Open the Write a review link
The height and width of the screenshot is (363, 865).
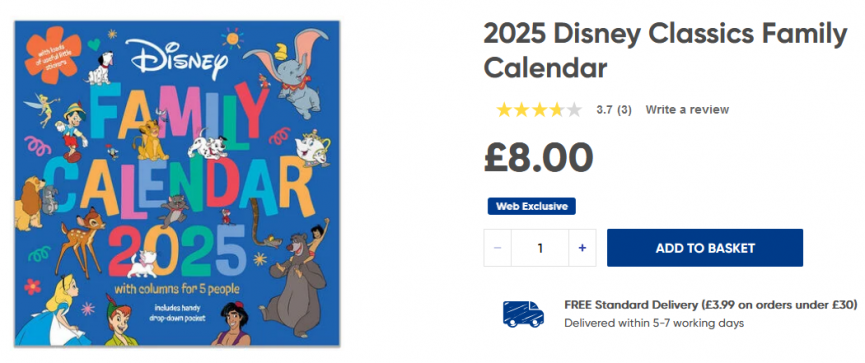coord(687,109)
